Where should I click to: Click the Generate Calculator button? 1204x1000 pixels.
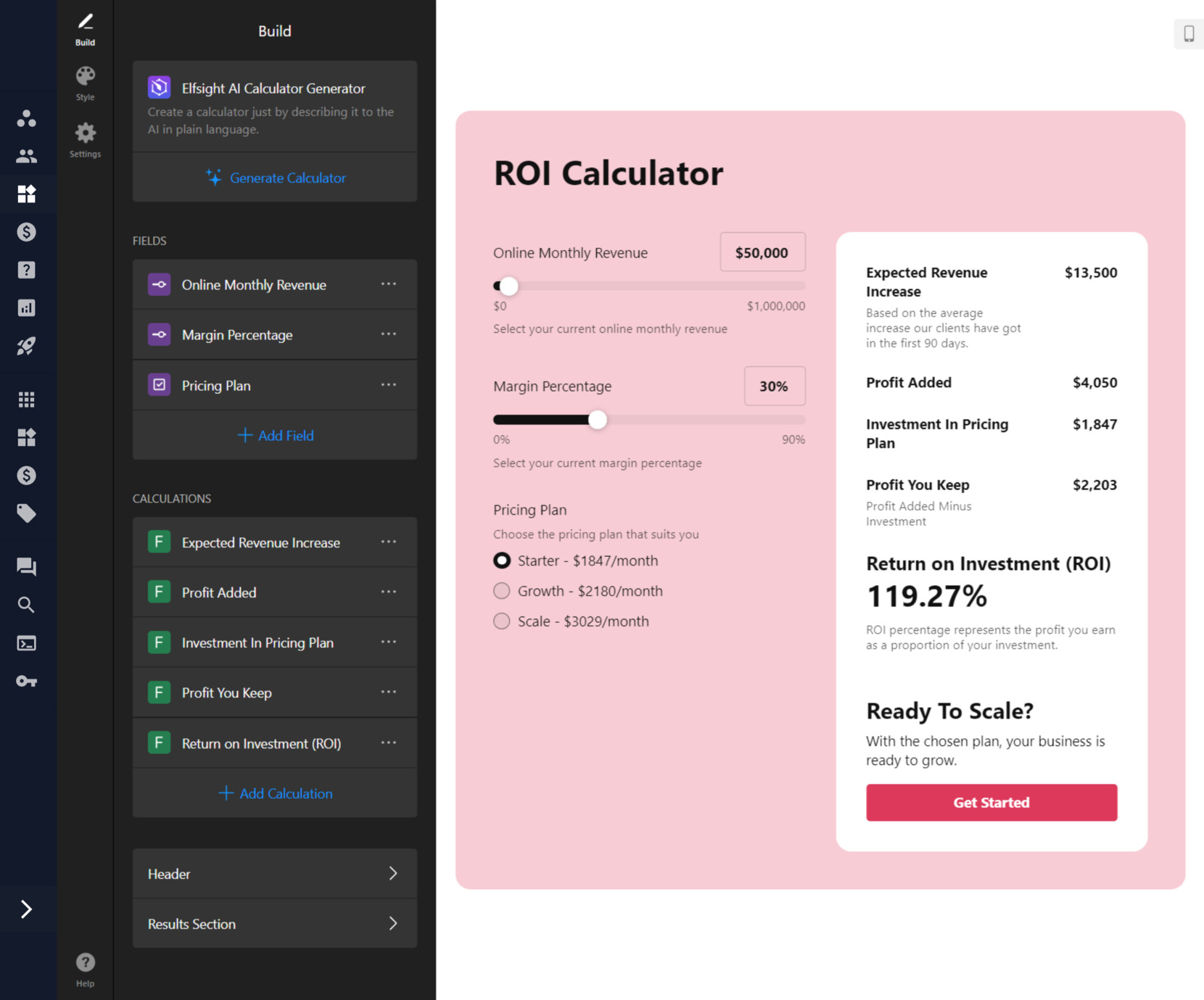coord(274,178)
